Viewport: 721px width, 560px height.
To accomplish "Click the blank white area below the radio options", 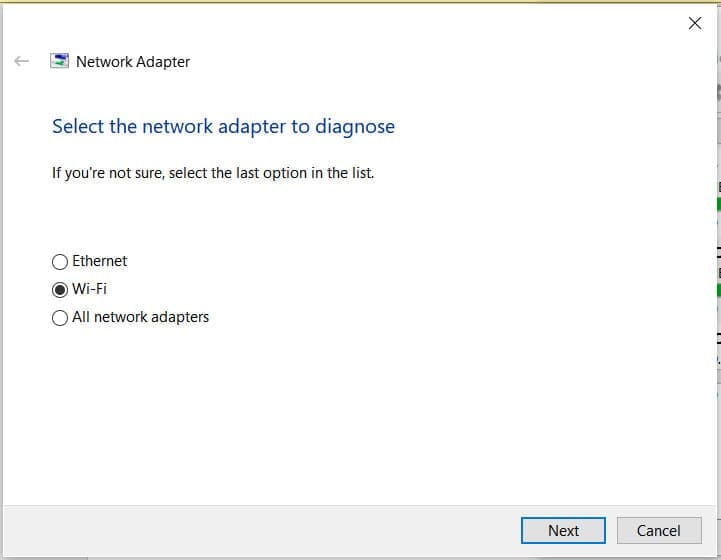I will 350,420.
